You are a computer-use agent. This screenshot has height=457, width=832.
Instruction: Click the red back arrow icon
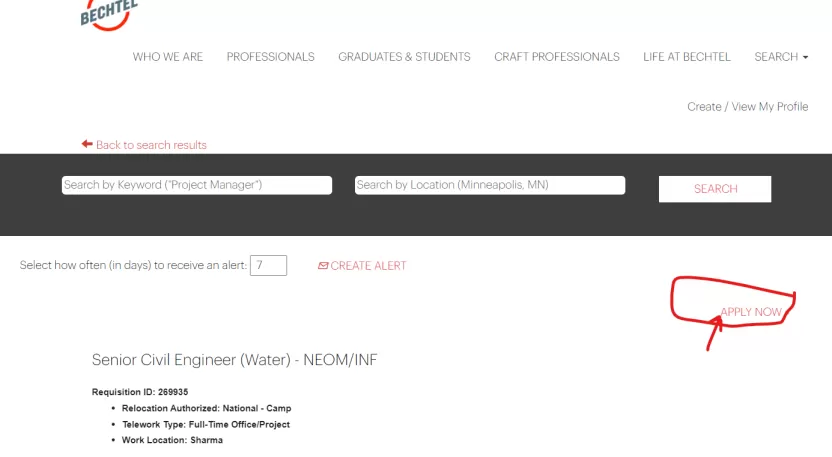tap(87, 144)
